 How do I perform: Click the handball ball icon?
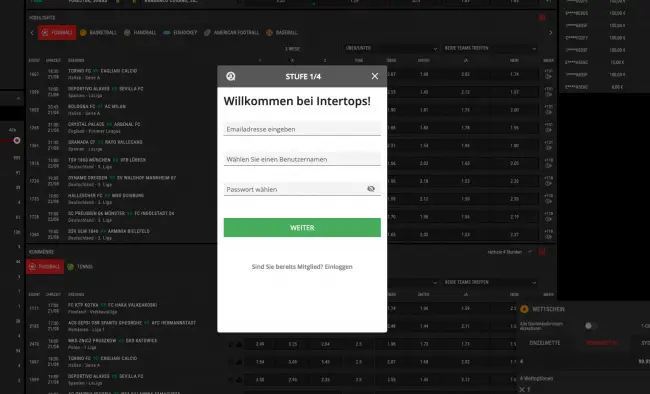pos(127,33)
